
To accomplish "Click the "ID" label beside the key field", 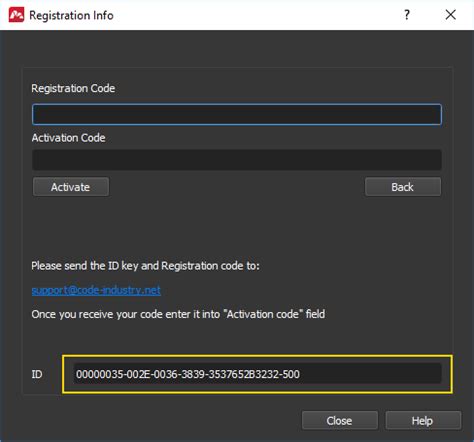I will click(37, 374).
